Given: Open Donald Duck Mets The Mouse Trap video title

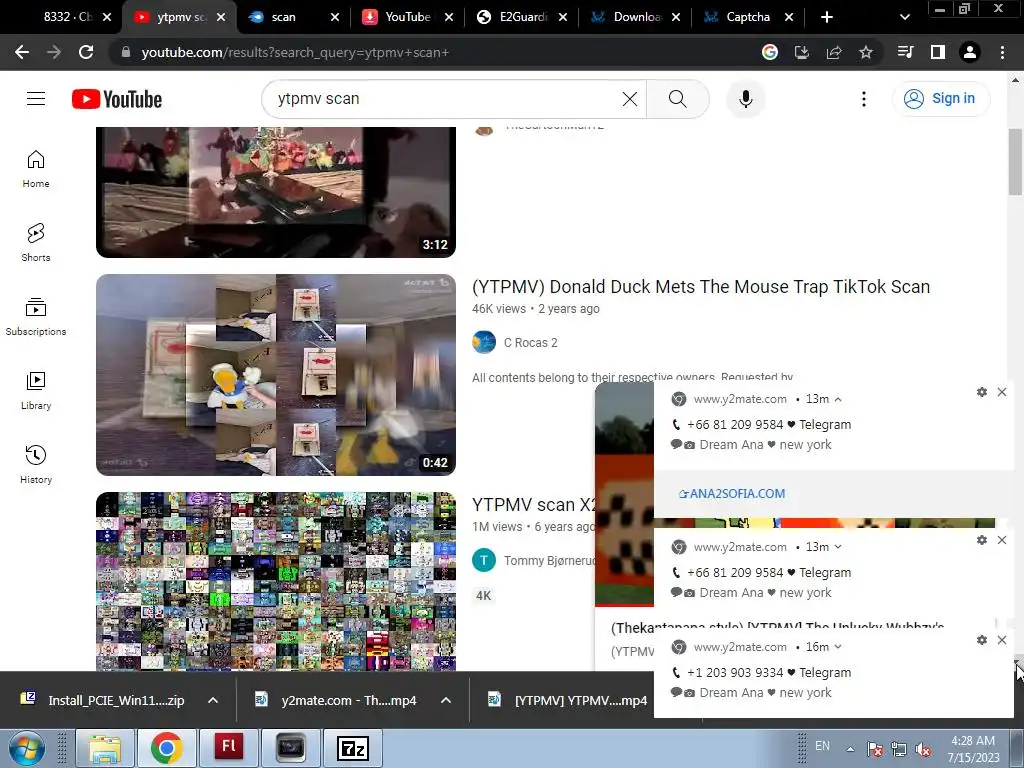Looking at the screenshot, I should 701,287.
